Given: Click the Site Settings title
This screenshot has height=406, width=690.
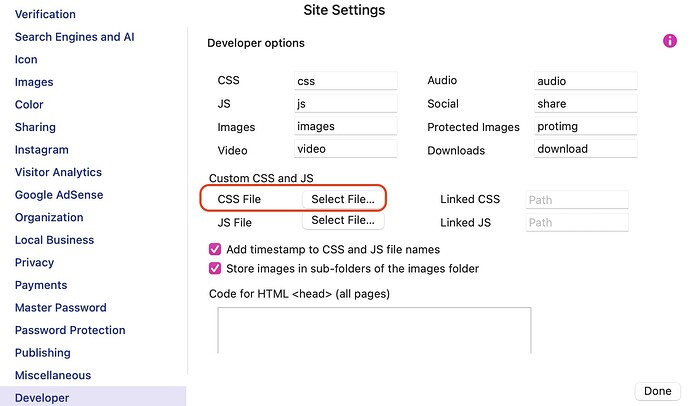Looking at the screenshot, I should (344, 10).
